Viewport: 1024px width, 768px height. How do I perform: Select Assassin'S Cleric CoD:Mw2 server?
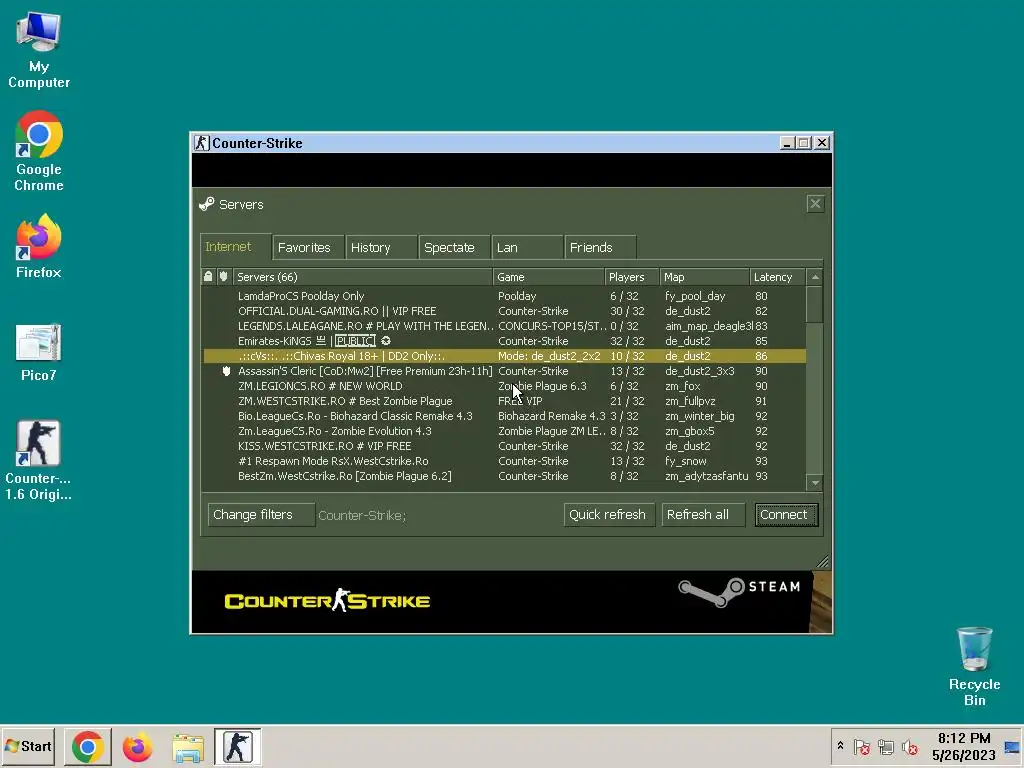(x=504, y=371)
